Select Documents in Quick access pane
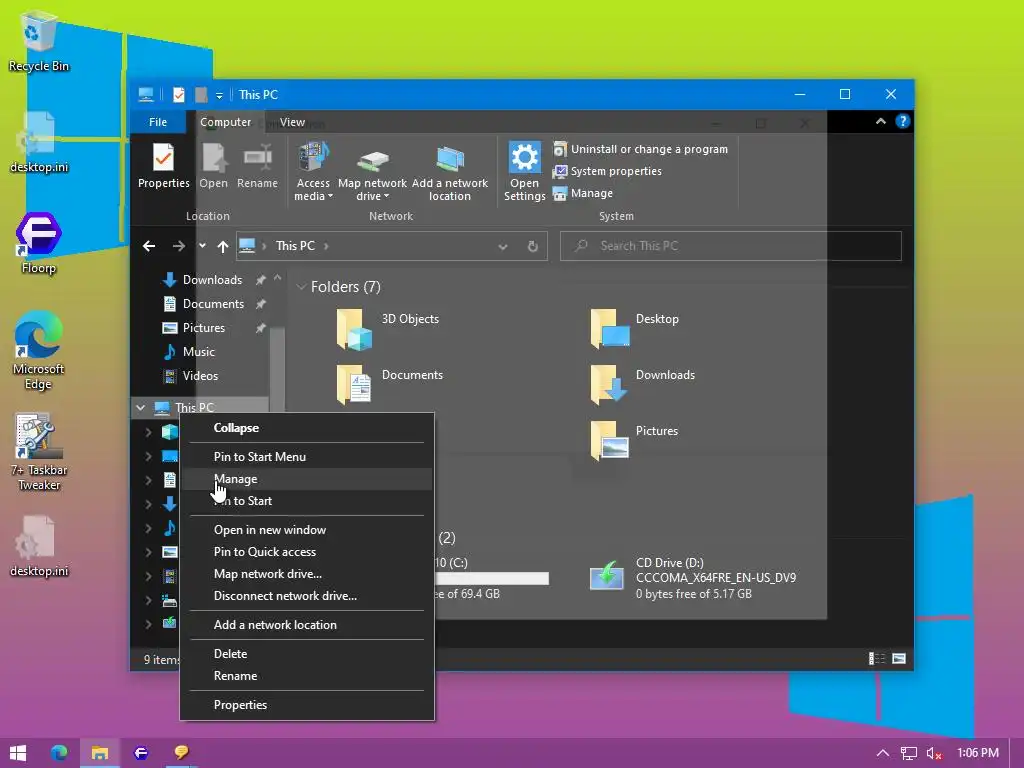1024x768 pixels. 213,304
